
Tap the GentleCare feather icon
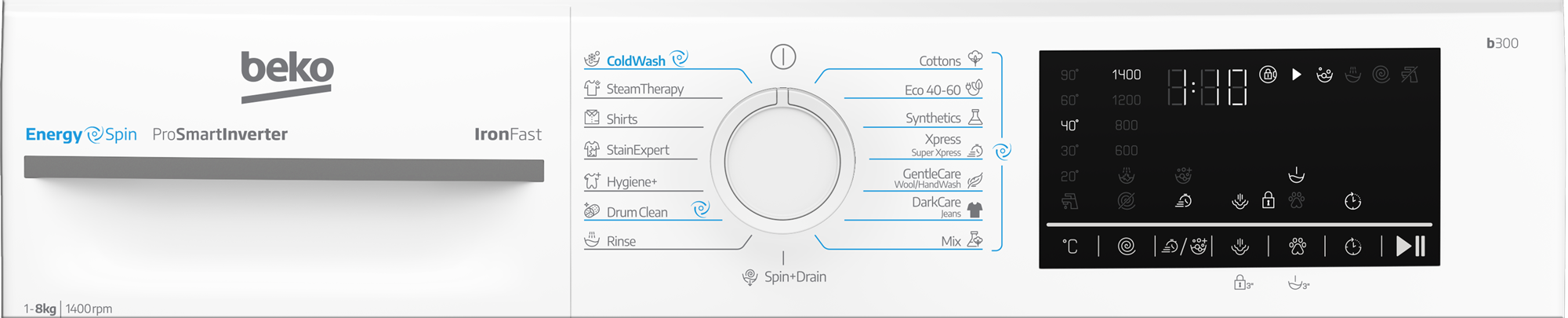(x=975, y=181)
